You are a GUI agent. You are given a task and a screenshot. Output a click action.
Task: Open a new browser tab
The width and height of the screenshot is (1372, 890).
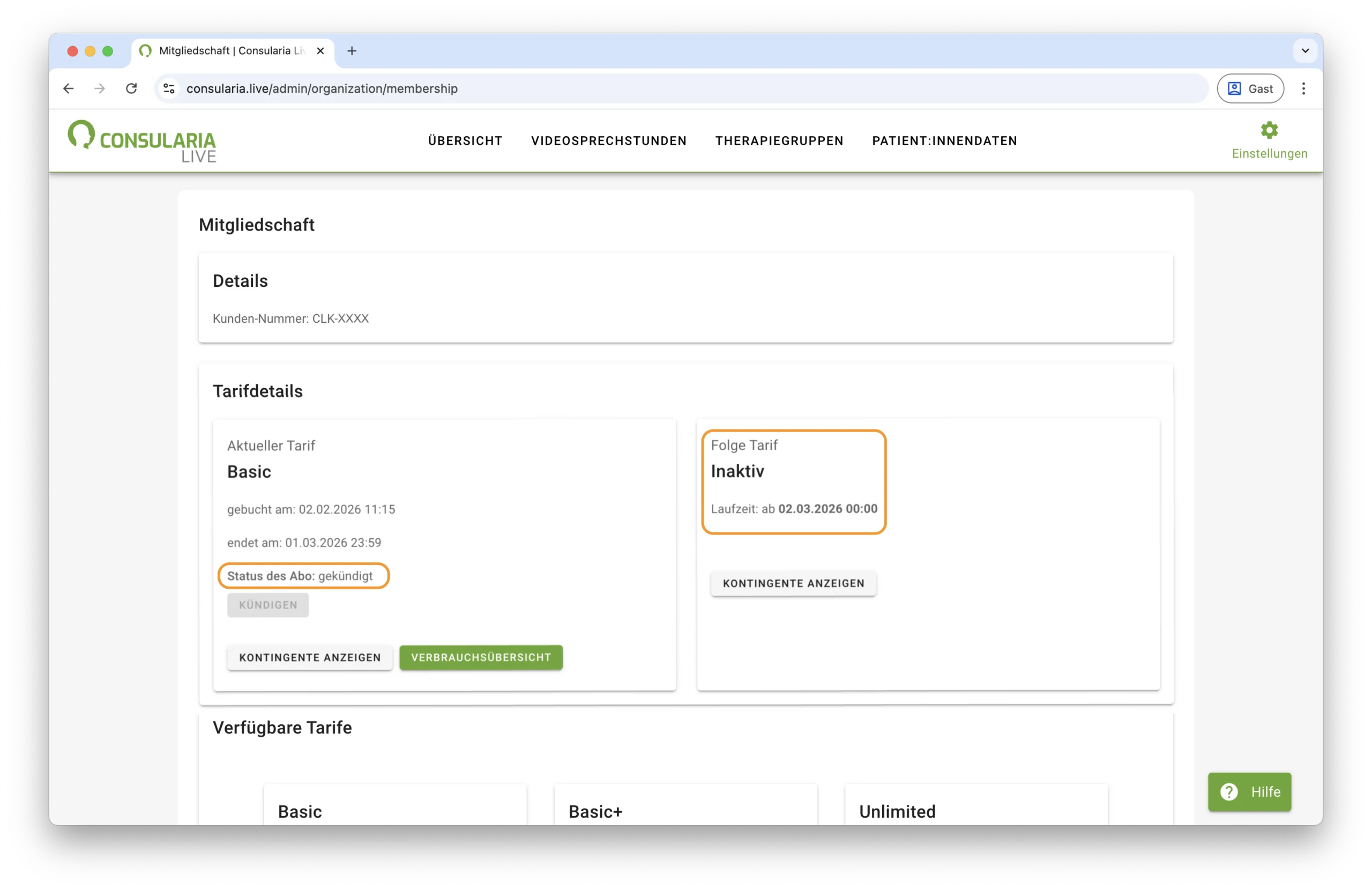click(352, 51)
